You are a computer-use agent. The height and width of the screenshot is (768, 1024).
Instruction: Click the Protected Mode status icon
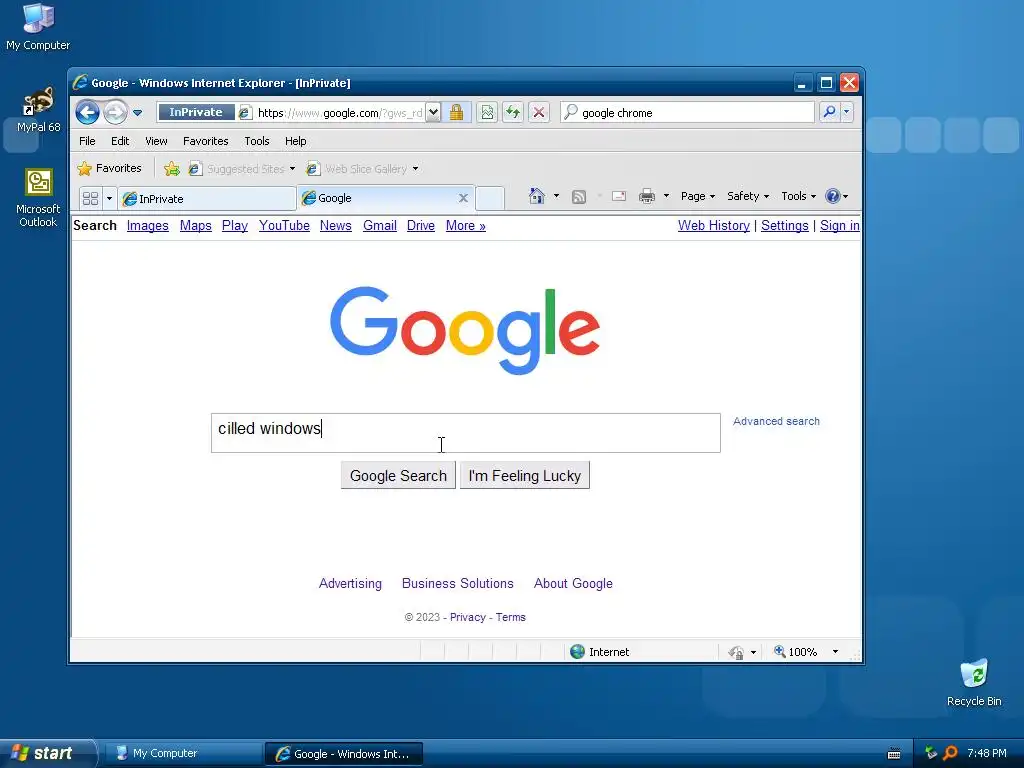pos(736,652)
